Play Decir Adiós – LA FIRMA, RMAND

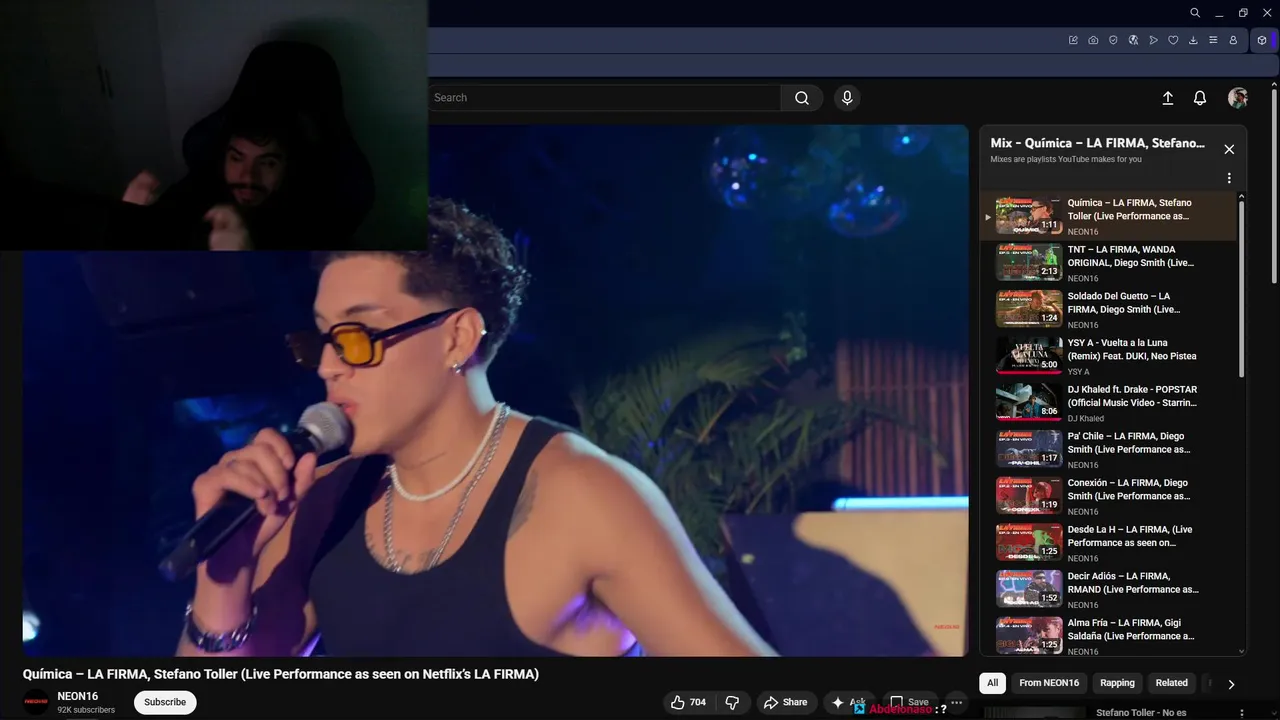1110,590
